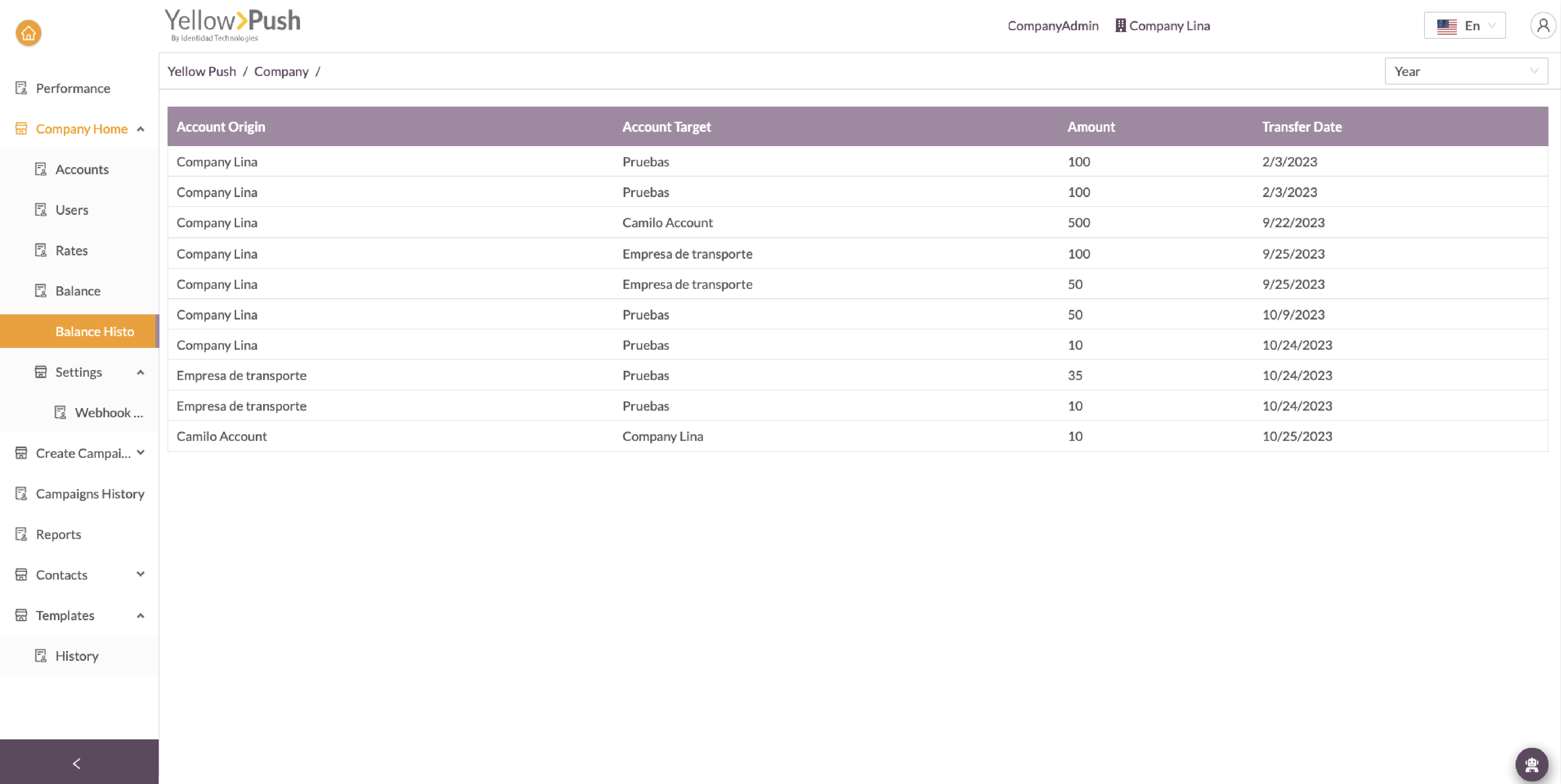Viewport: 1561px width, 784px height.
Task: Open the chatbot robot icon
Action: click(x=1531, y=764)
